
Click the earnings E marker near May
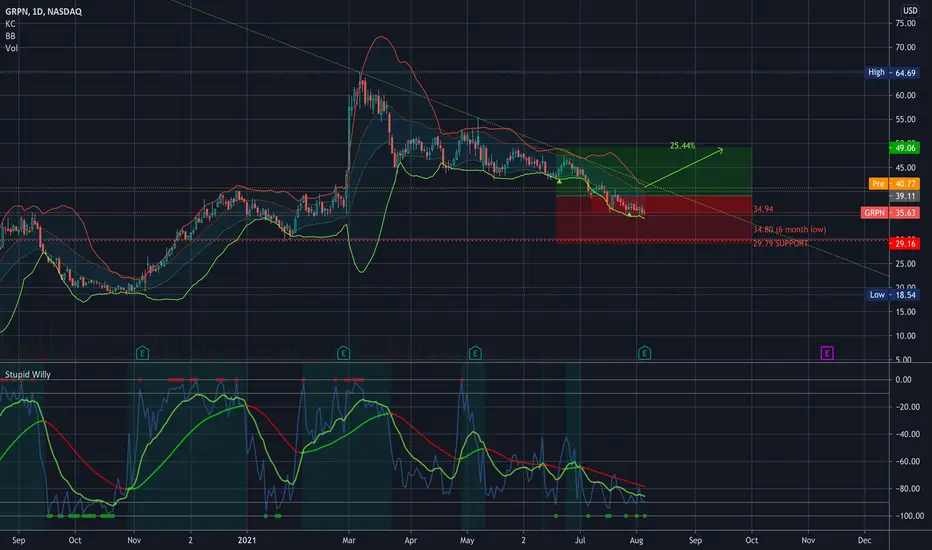pos(475,354)
